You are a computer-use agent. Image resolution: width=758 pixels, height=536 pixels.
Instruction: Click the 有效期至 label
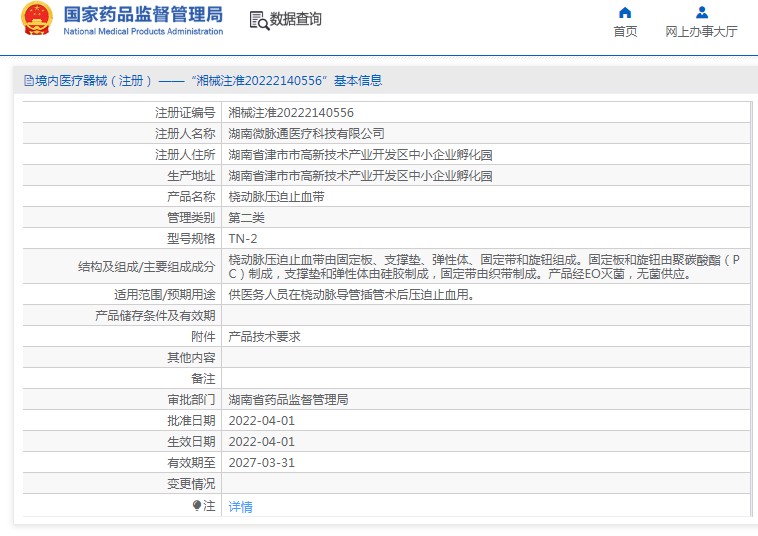click(x=191, y=463)
